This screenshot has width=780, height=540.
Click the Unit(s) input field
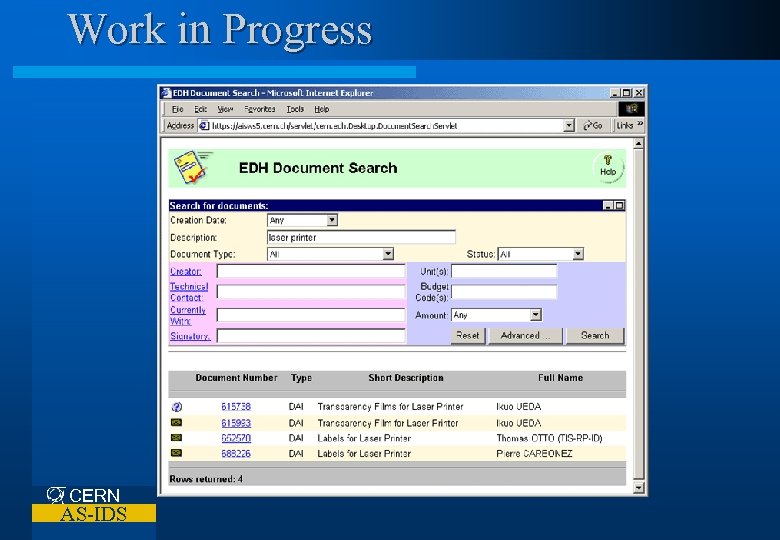click(x=504, y=271)
